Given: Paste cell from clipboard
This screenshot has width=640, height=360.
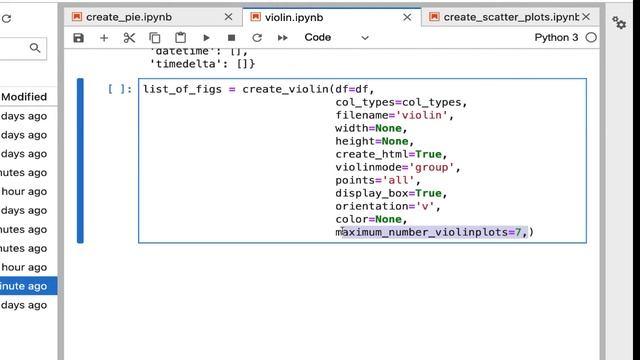Looking at the screenshot, I should (180, 38).
